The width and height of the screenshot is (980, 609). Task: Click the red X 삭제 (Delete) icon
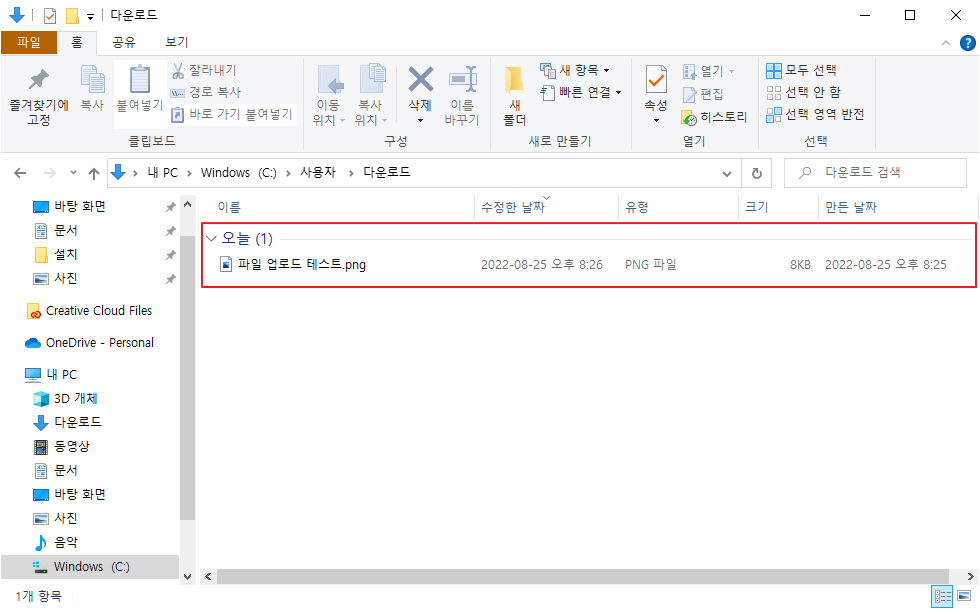tap(421, 80)
